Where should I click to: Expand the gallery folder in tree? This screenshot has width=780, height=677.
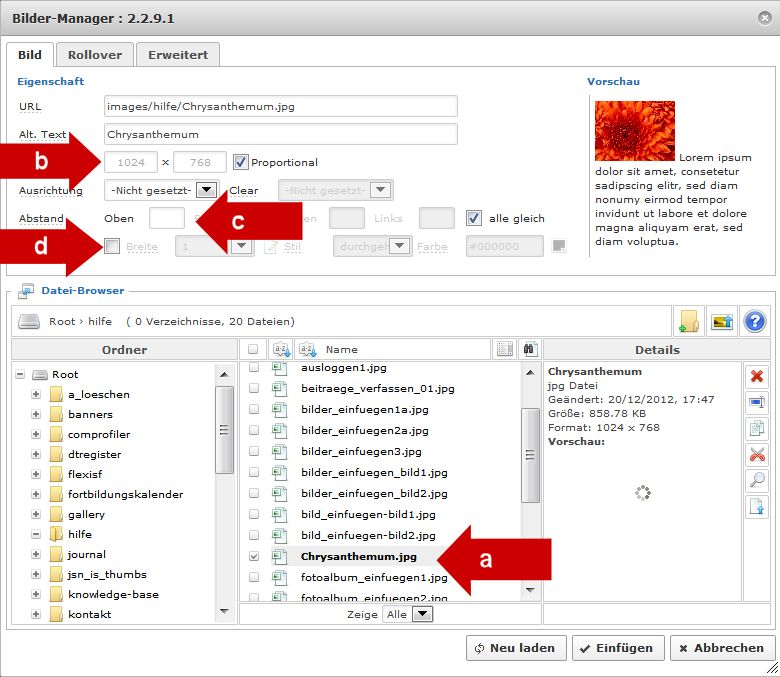37,514
